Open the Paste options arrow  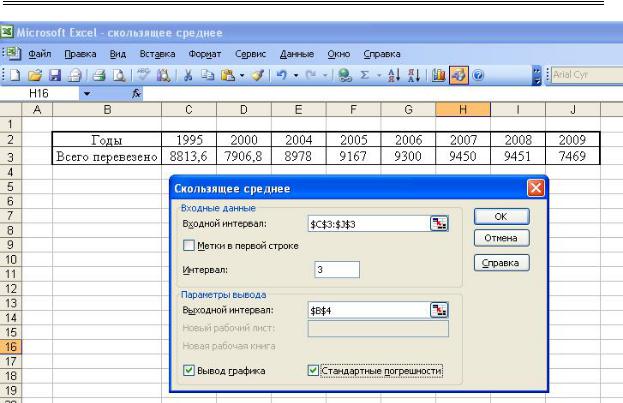[x=242, y=75]
